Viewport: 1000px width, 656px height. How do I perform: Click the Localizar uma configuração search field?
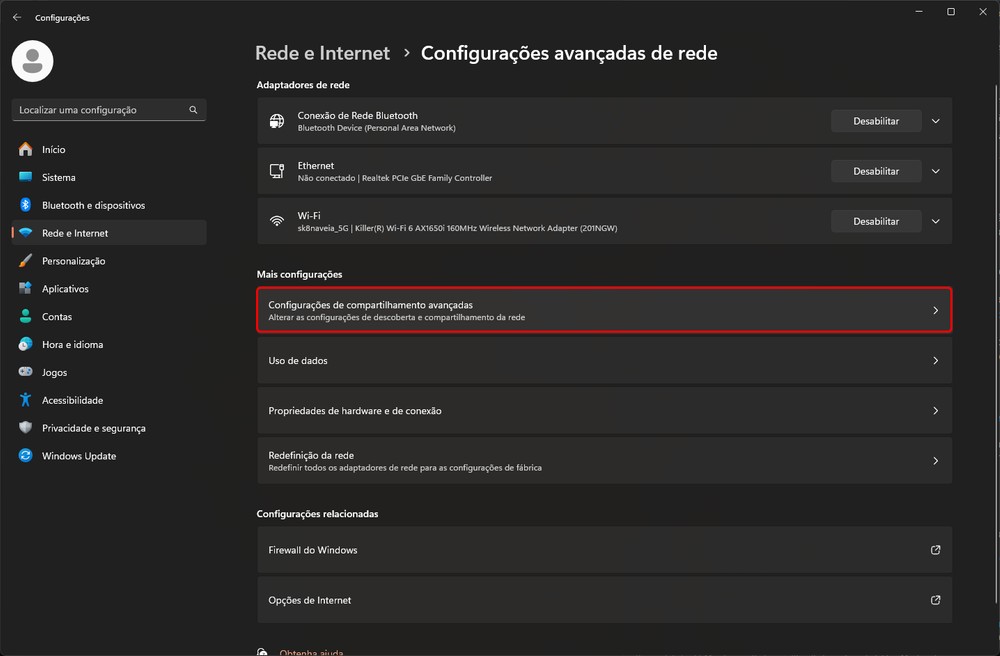(x=100, y=110)
